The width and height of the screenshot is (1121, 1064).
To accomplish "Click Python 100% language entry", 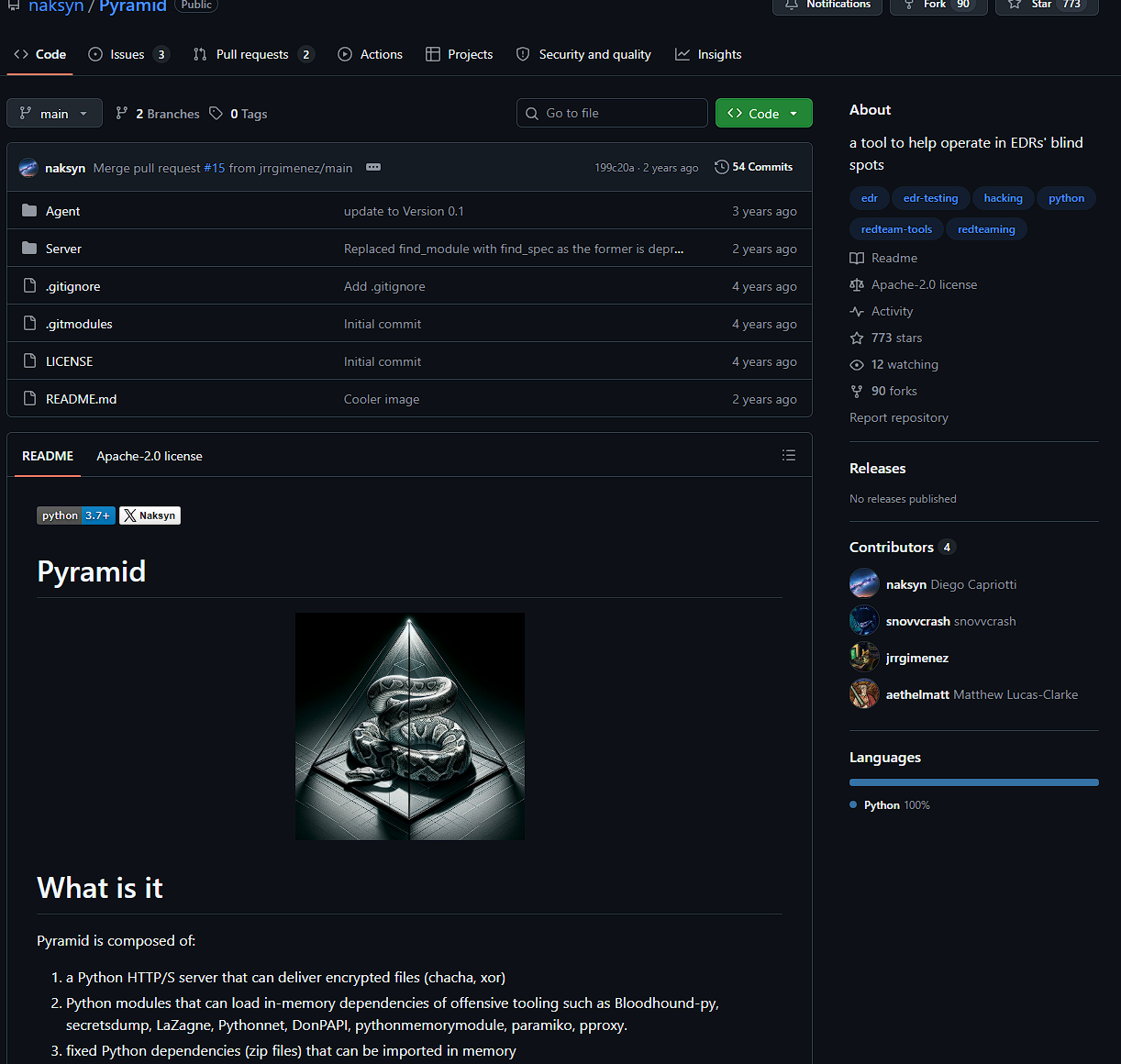I will 890,805.
